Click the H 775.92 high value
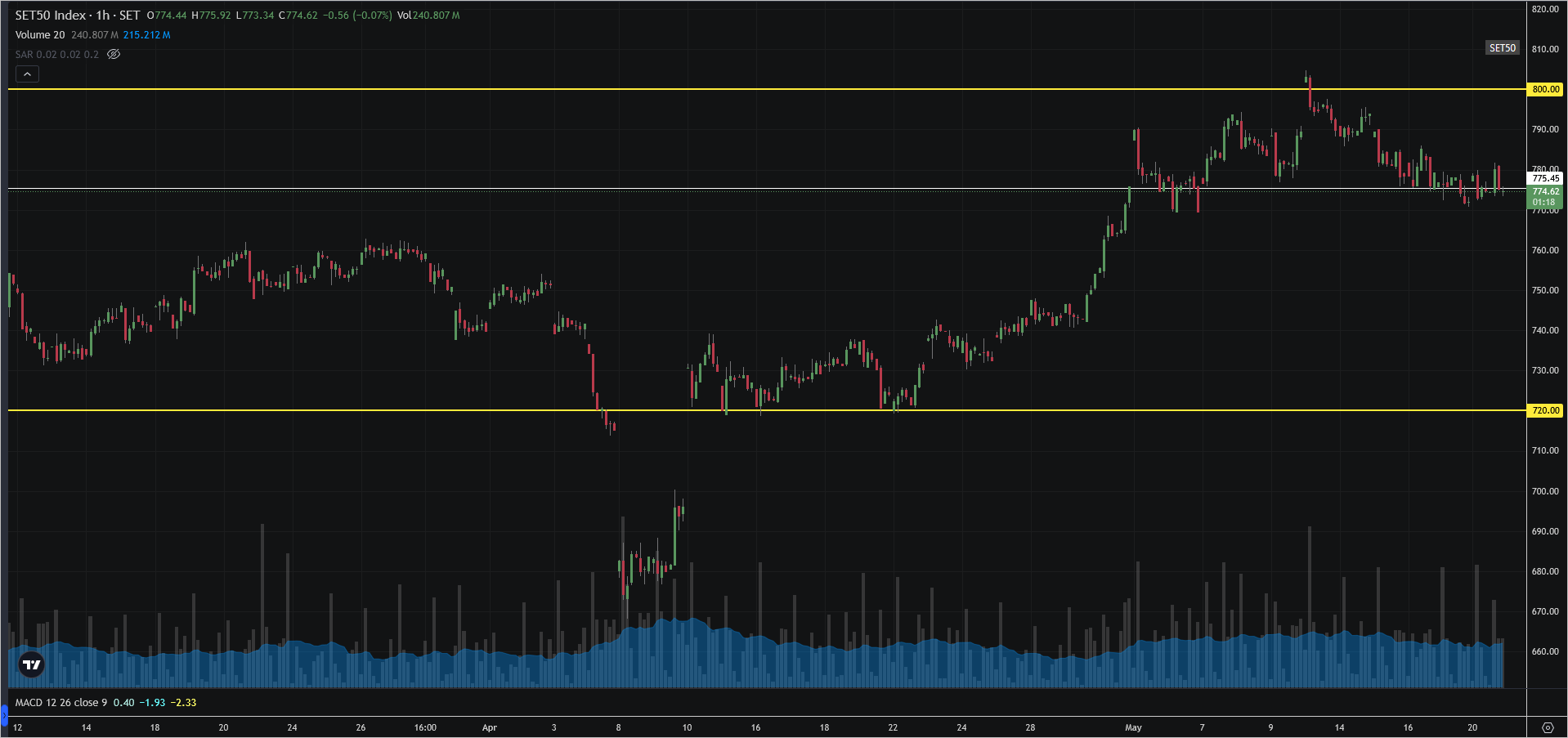1568x738 pixels. [211, 16]
